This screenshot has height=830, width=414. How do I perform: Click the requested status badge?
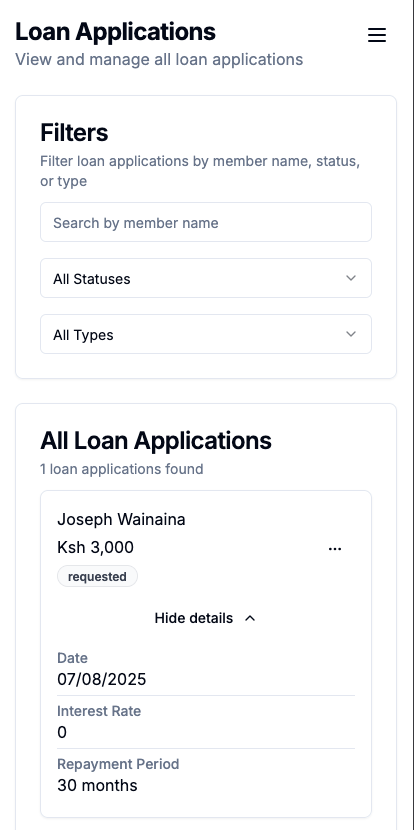click(x=97, y=576)
